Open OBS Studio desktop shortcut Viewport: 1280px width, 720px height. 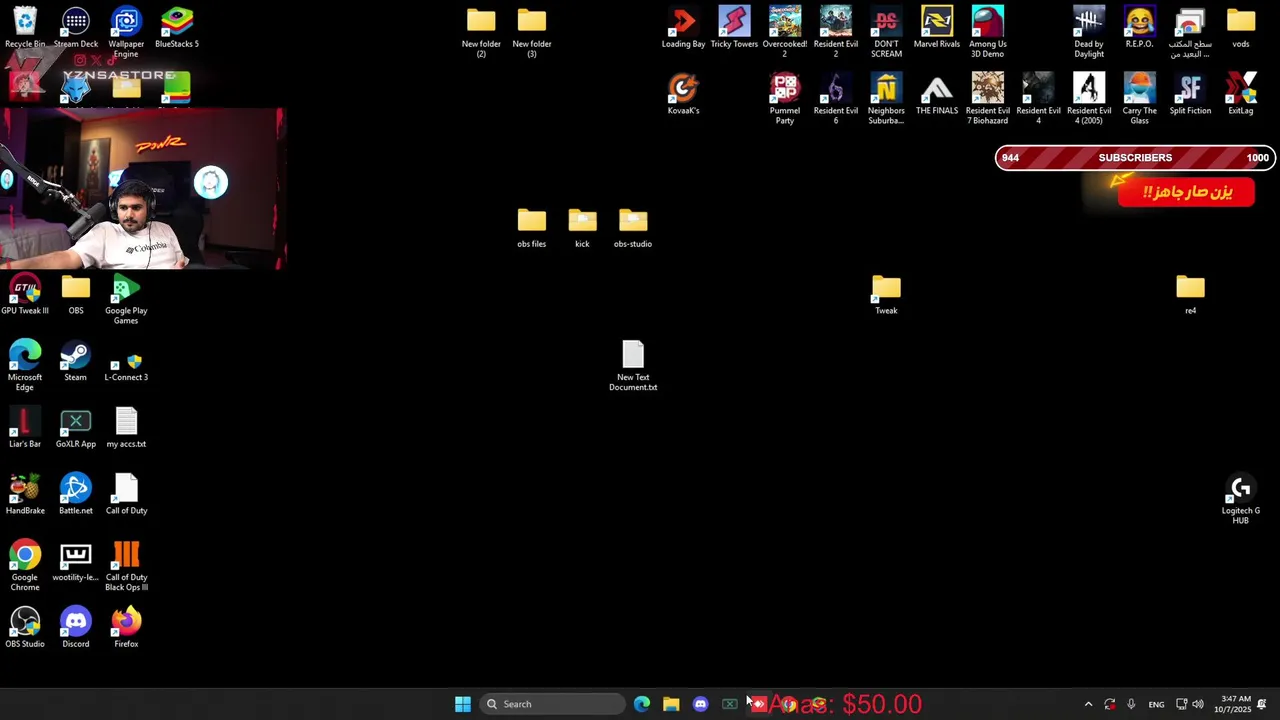(x=25, y=628)
